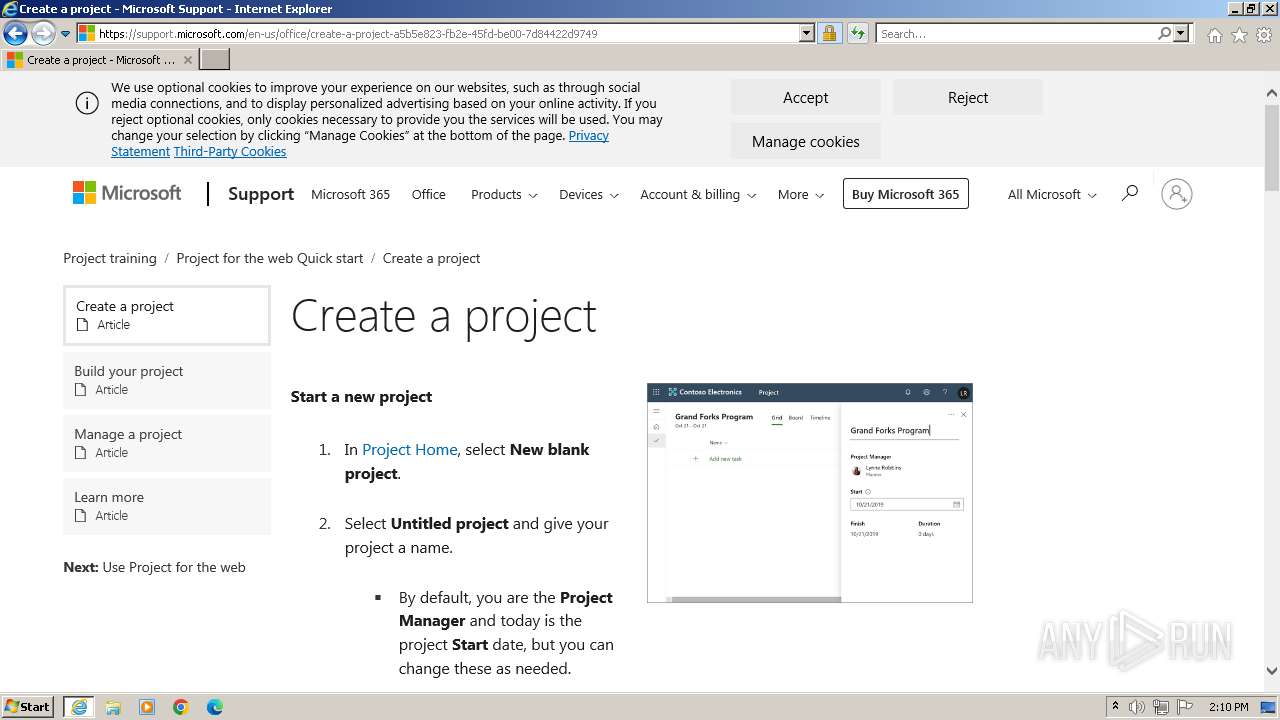Expand the All Microsoft menu

pos(1052,194)
